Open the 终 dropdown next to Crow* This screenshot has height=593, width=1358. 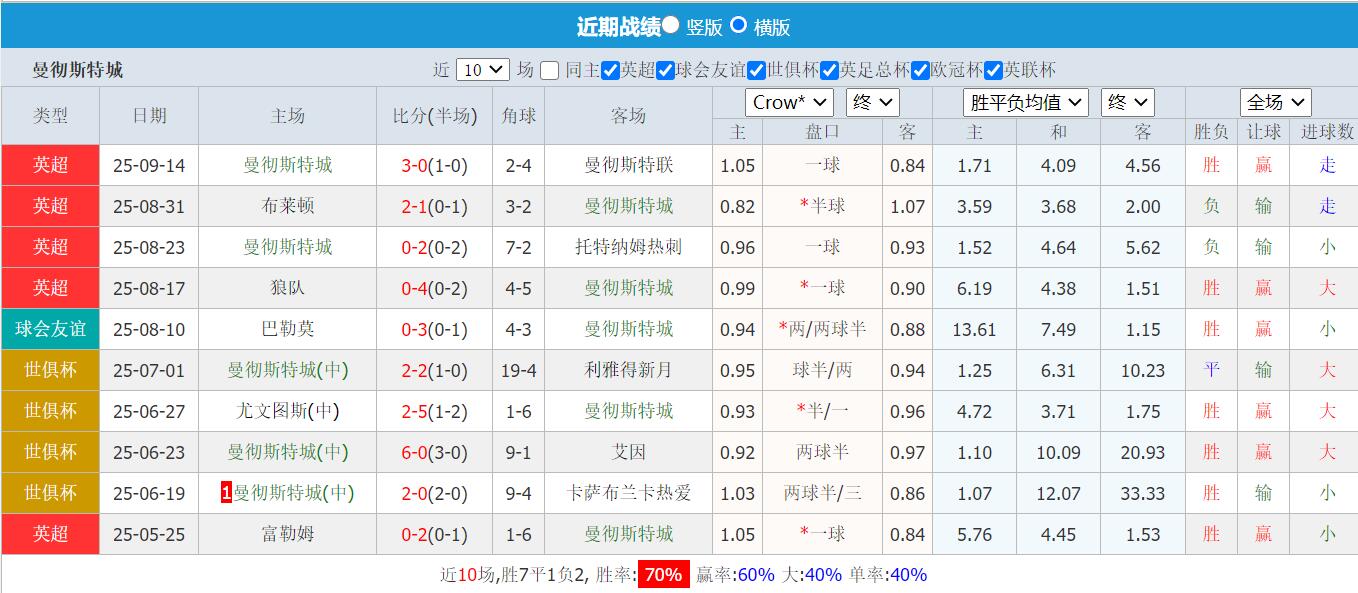(x=873, y=101)
